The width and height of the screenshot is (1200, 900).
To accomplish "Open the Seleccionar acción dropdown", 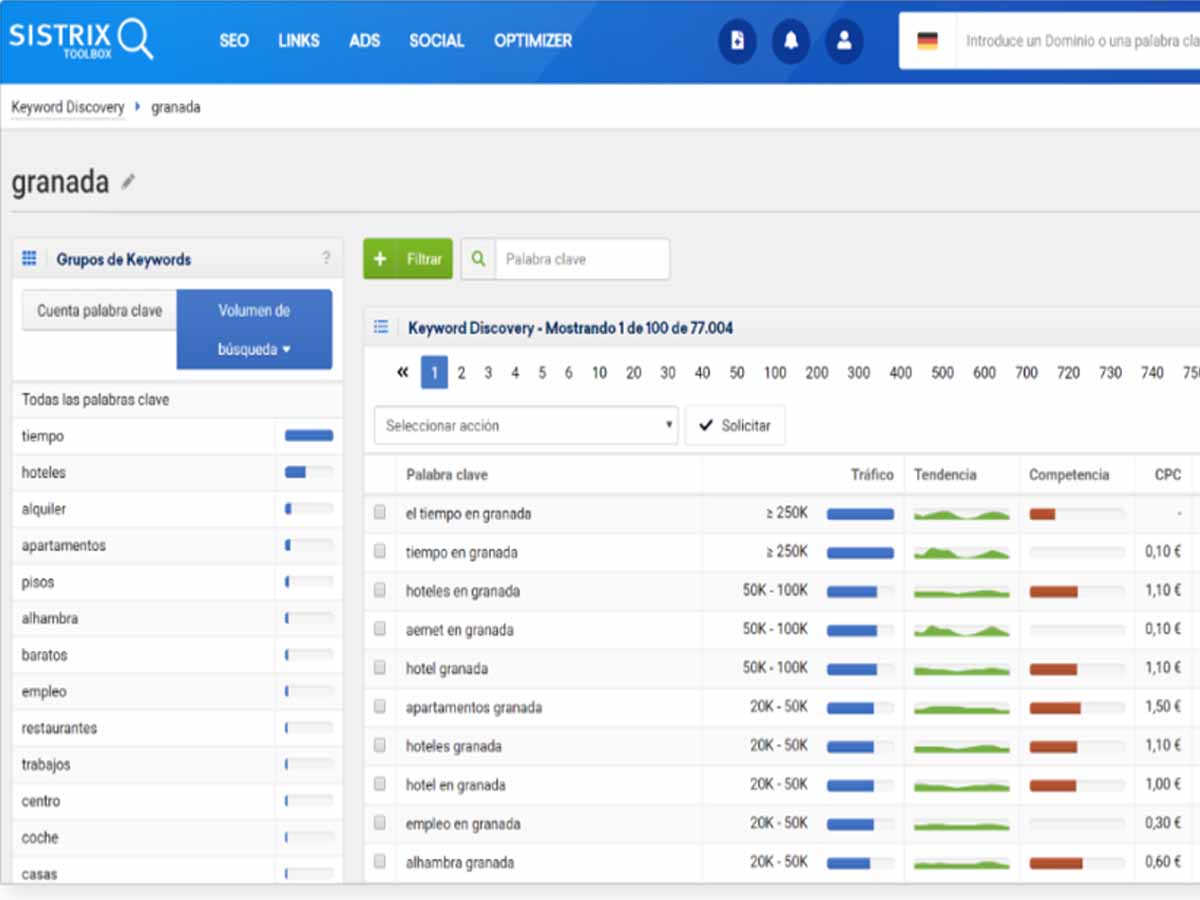I will (x=526, y=425).
